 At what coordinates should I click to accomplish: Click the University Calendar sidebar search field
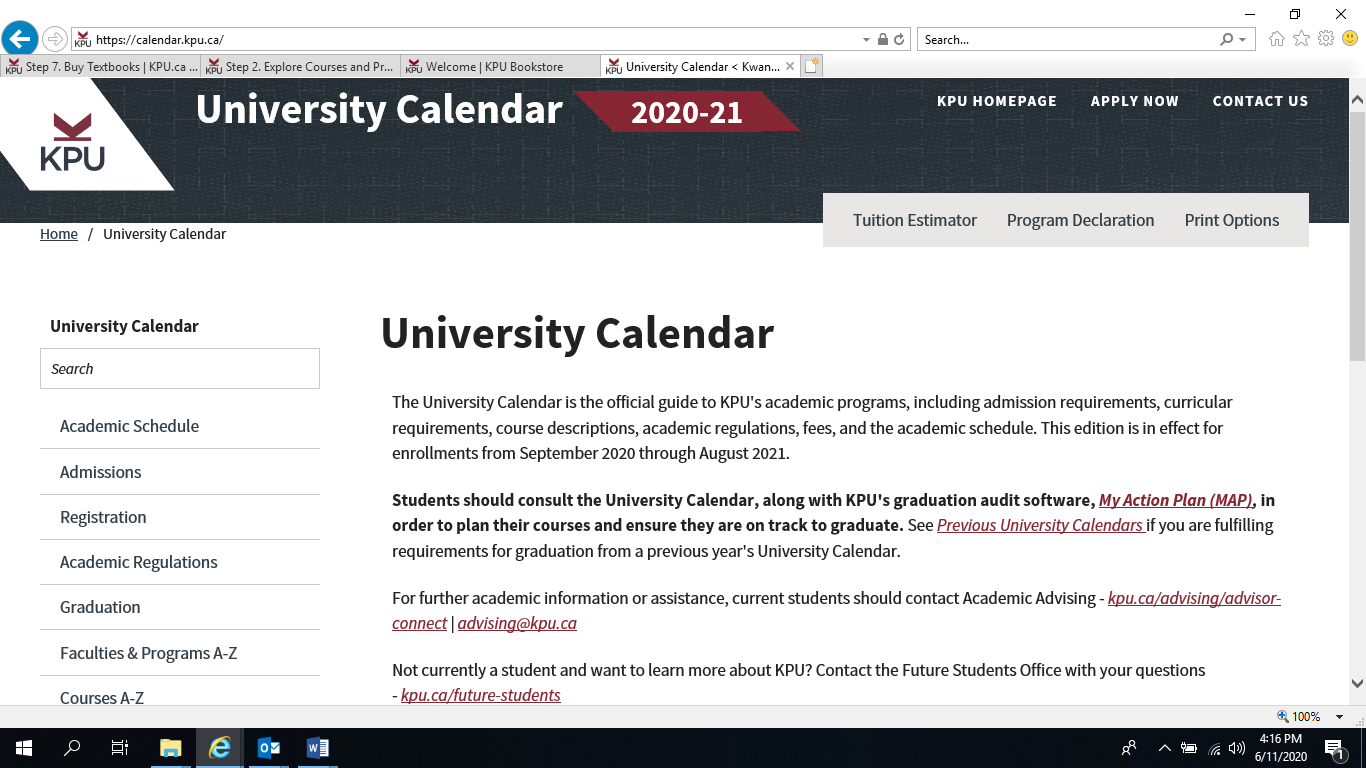coord(180,369)
